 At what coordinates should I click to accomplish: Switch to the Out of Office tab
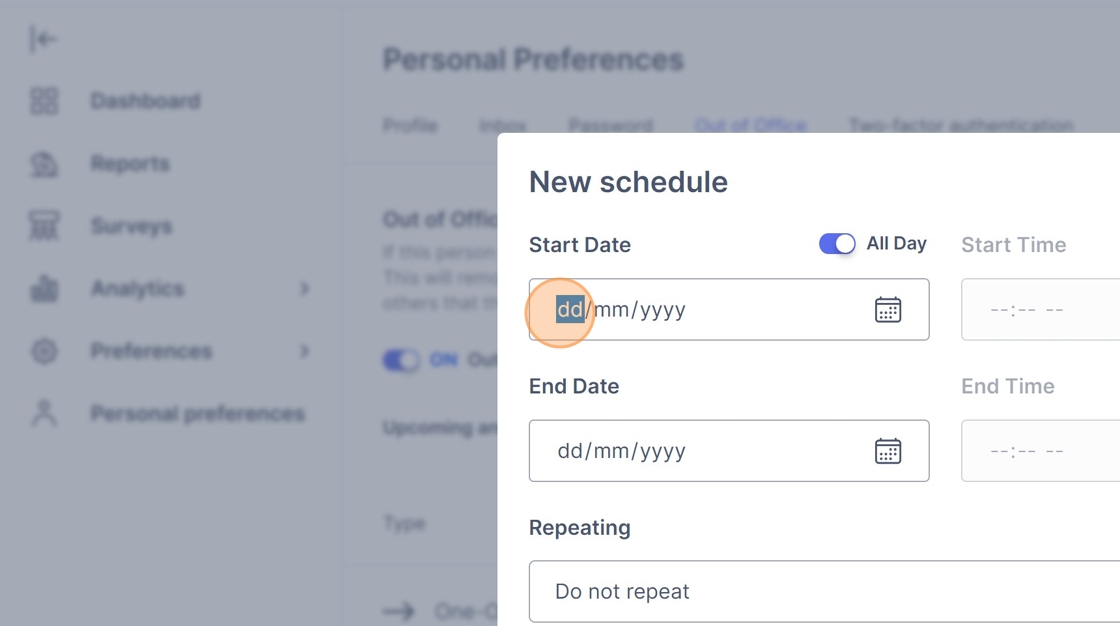tap(750, 126)
